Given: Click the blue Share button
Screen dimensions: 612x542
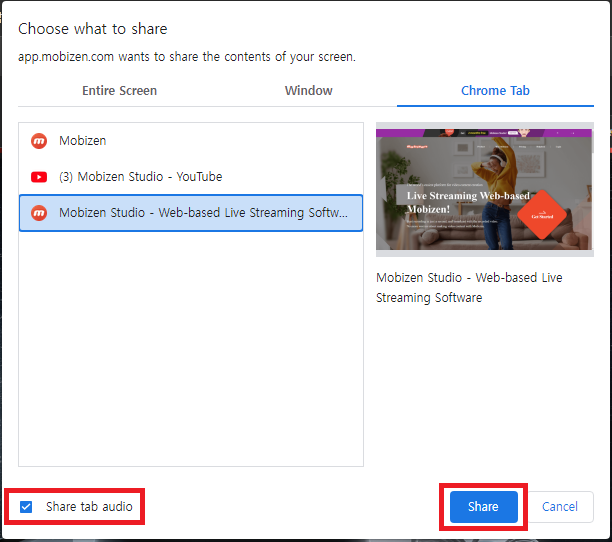Looking at the screenshot, I should point(484,506).
